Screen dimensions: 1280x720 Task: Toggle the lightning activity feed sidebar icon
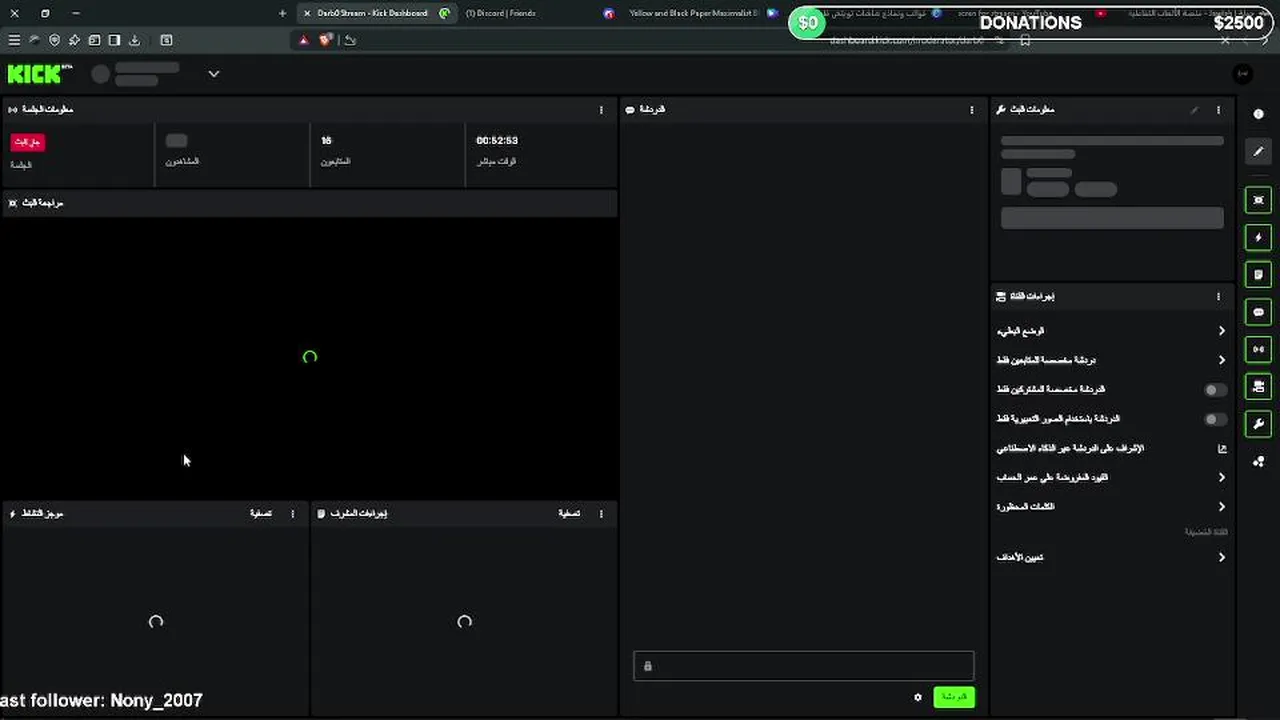coord(1258,238)
